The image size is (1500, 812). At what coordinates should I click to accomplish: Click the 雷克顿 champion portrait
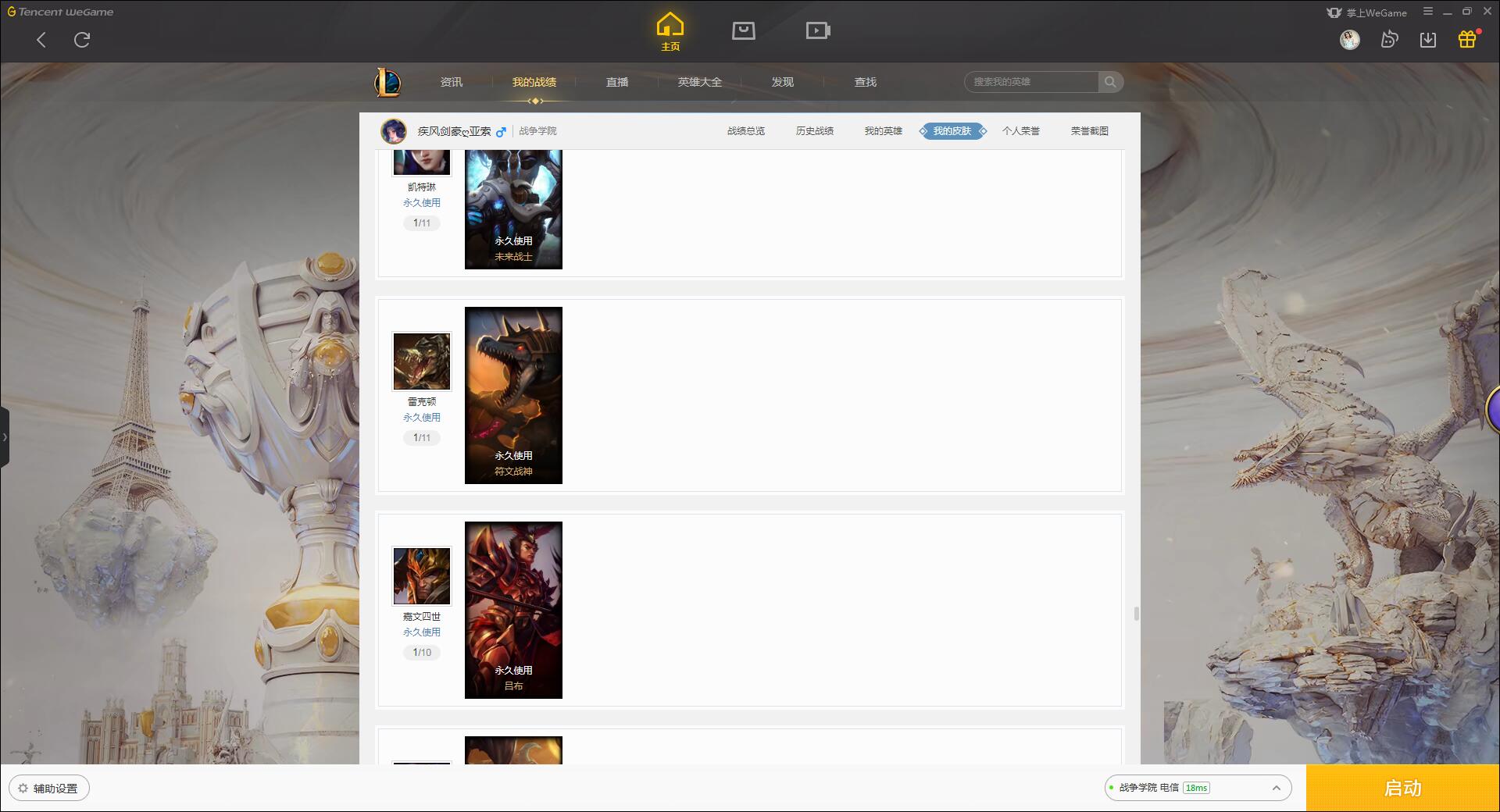pyautogui.click(x=422, y=361)
